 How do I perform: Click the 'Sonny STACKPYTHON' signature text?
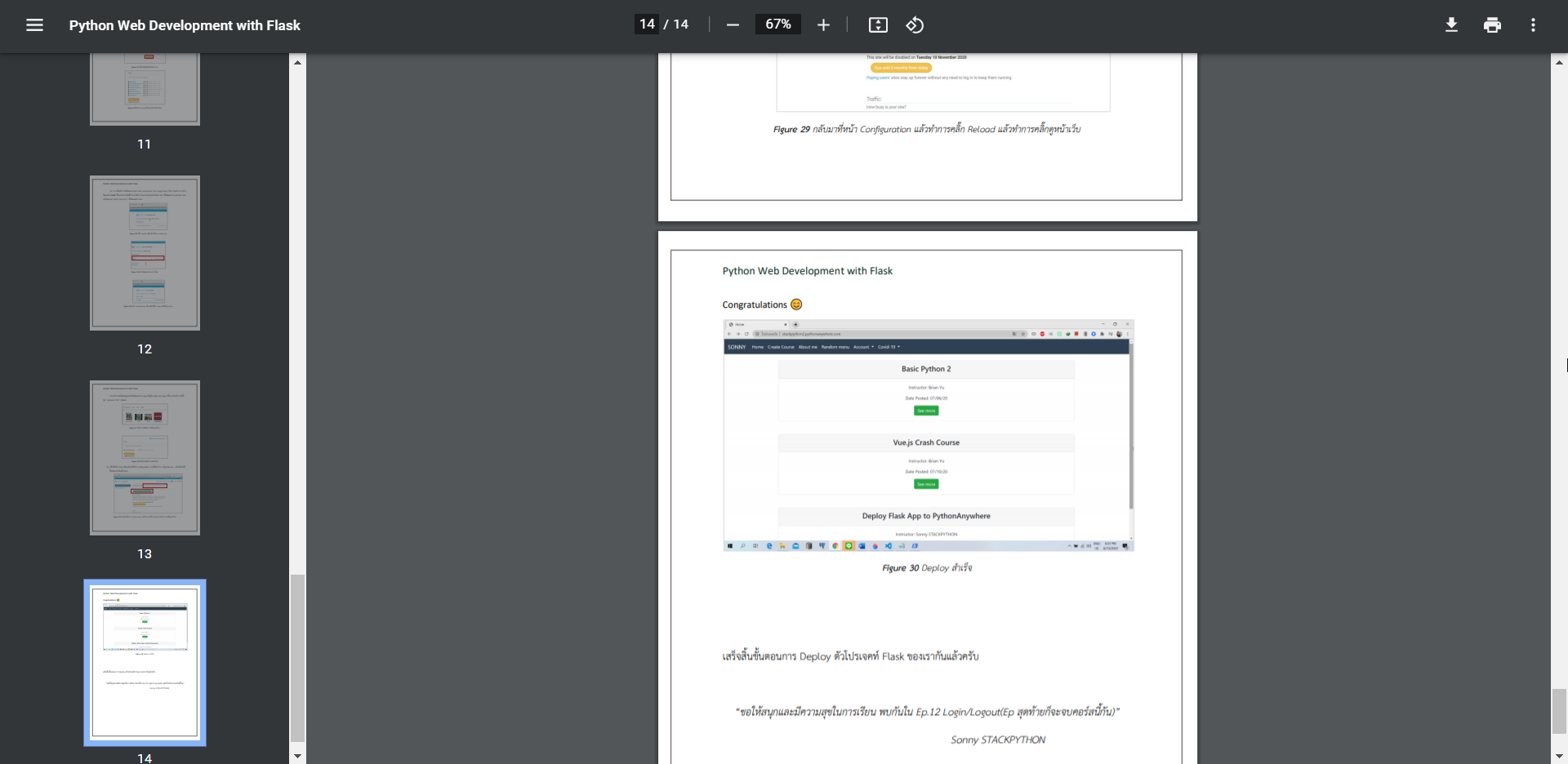998,740
